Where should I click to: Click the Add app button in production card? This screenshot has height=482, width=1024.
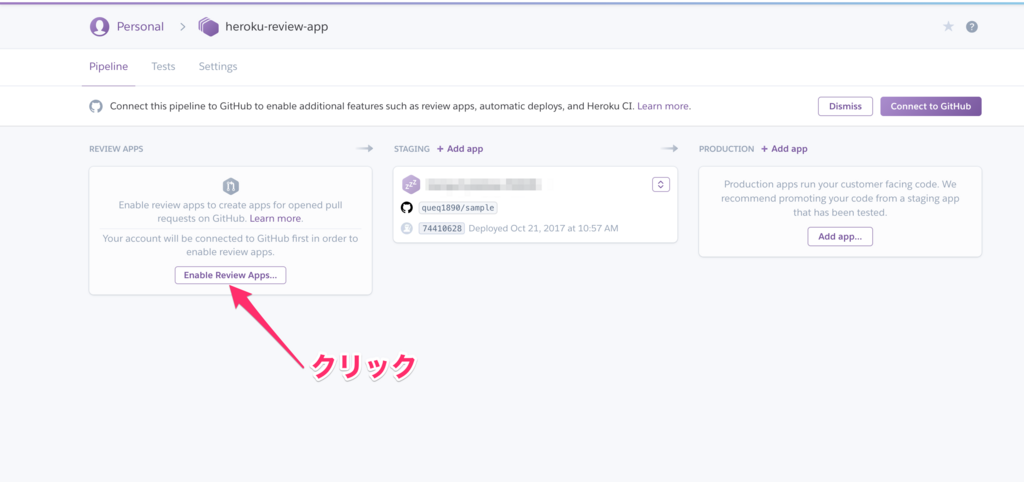point(840,236)
